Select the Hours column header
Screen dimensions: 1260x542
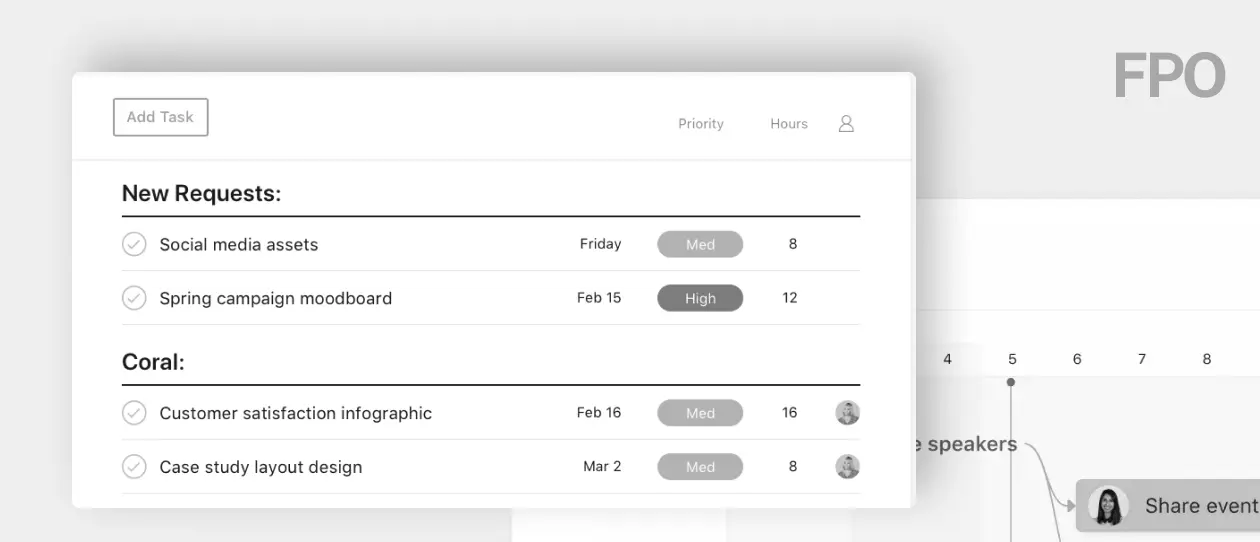click(x=789, y=124)
